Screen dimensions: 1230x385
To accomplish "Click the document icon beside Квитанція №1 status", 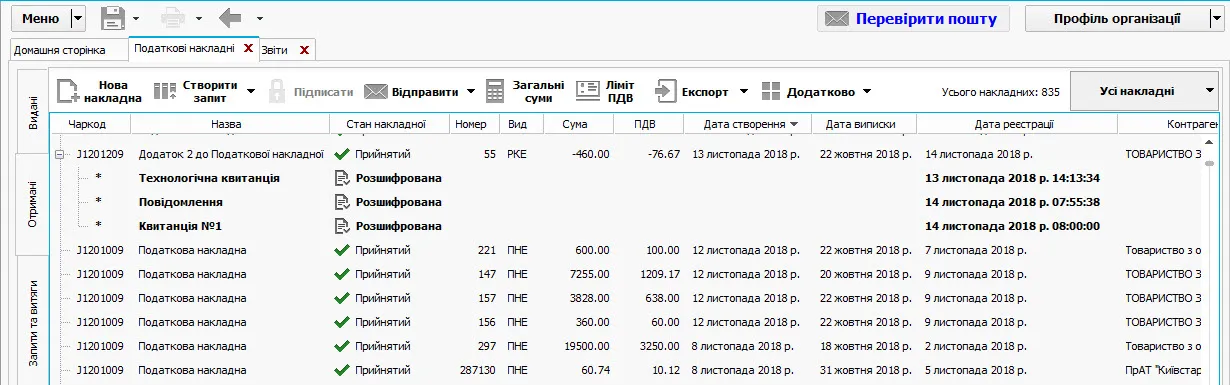I will [341, 226].
